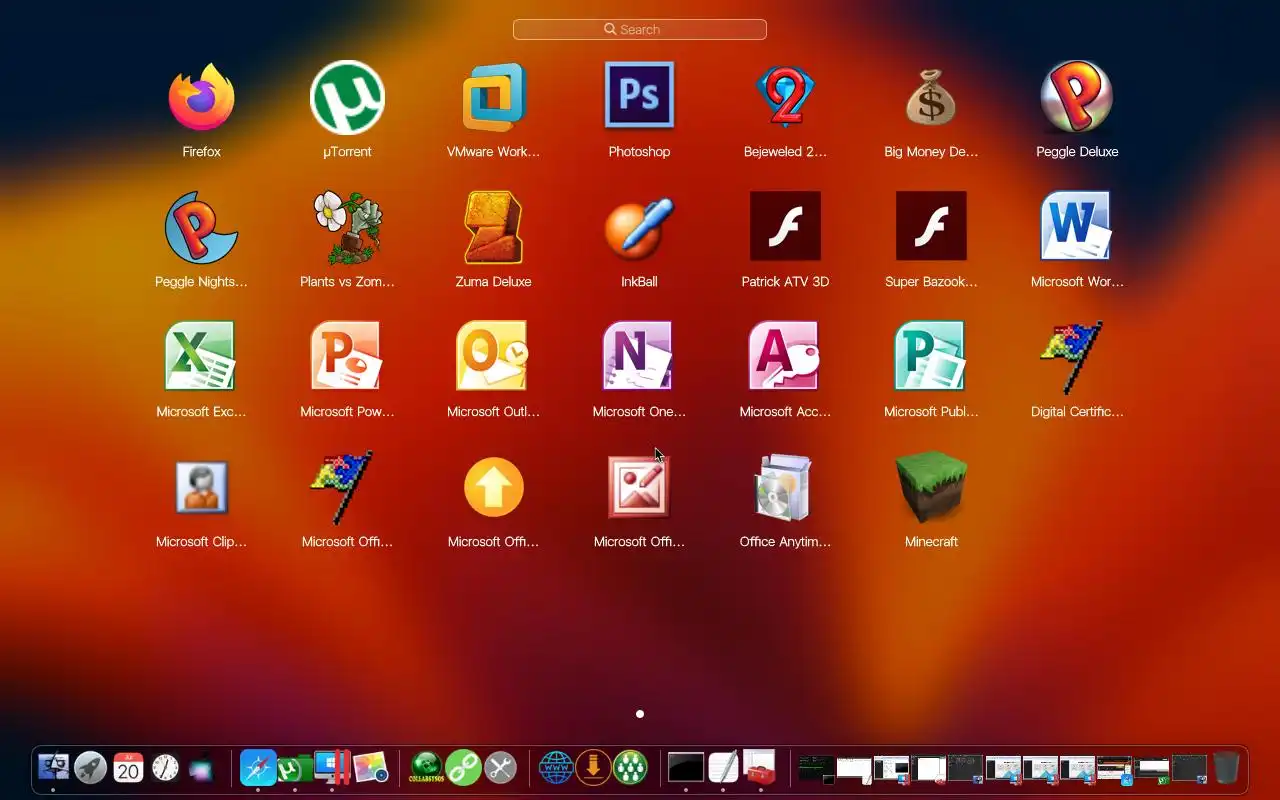Open the Photos/Preview icon in dock
The width and height of the screenshot is (1280, 800).
(x=369, y=768)
